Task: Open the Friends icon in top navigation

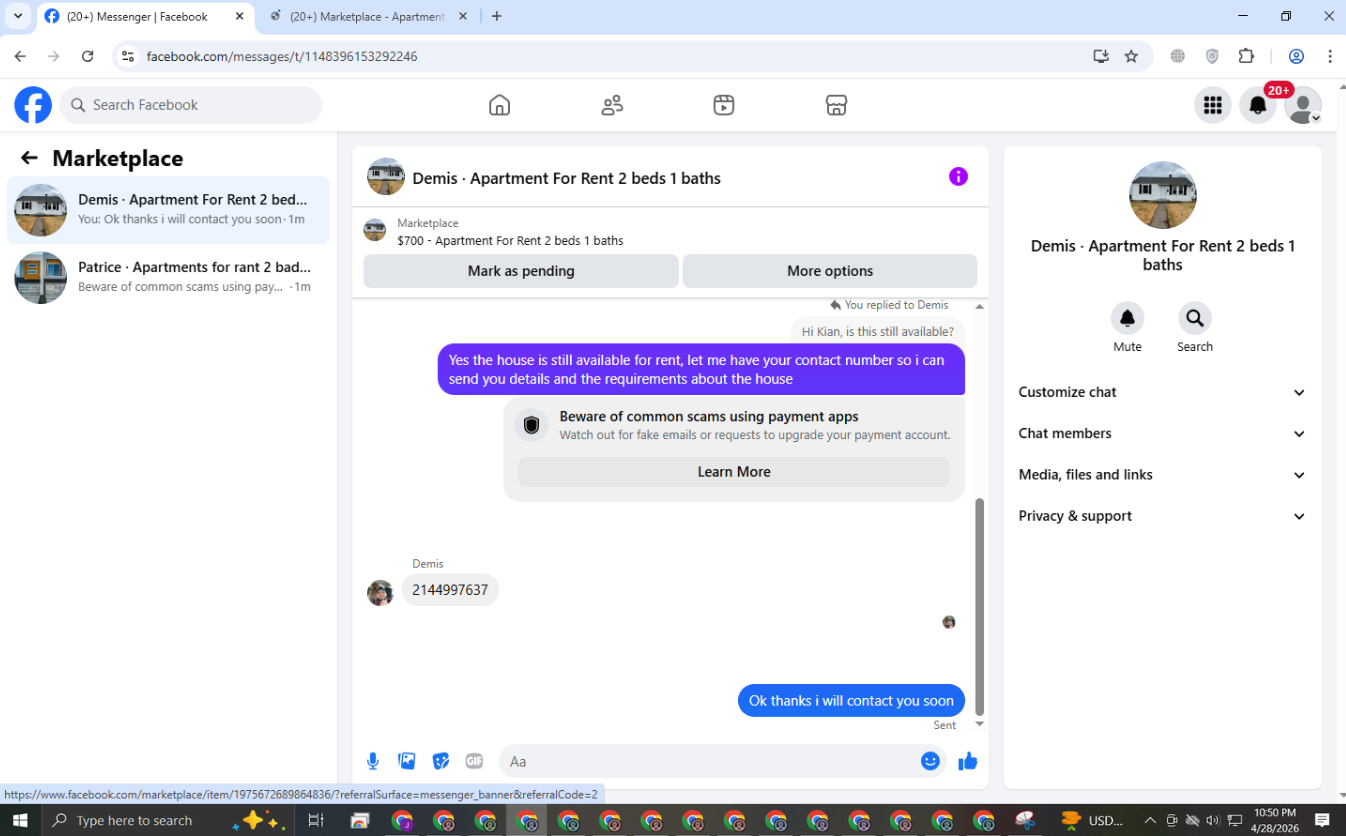Action: pos(612,105)
